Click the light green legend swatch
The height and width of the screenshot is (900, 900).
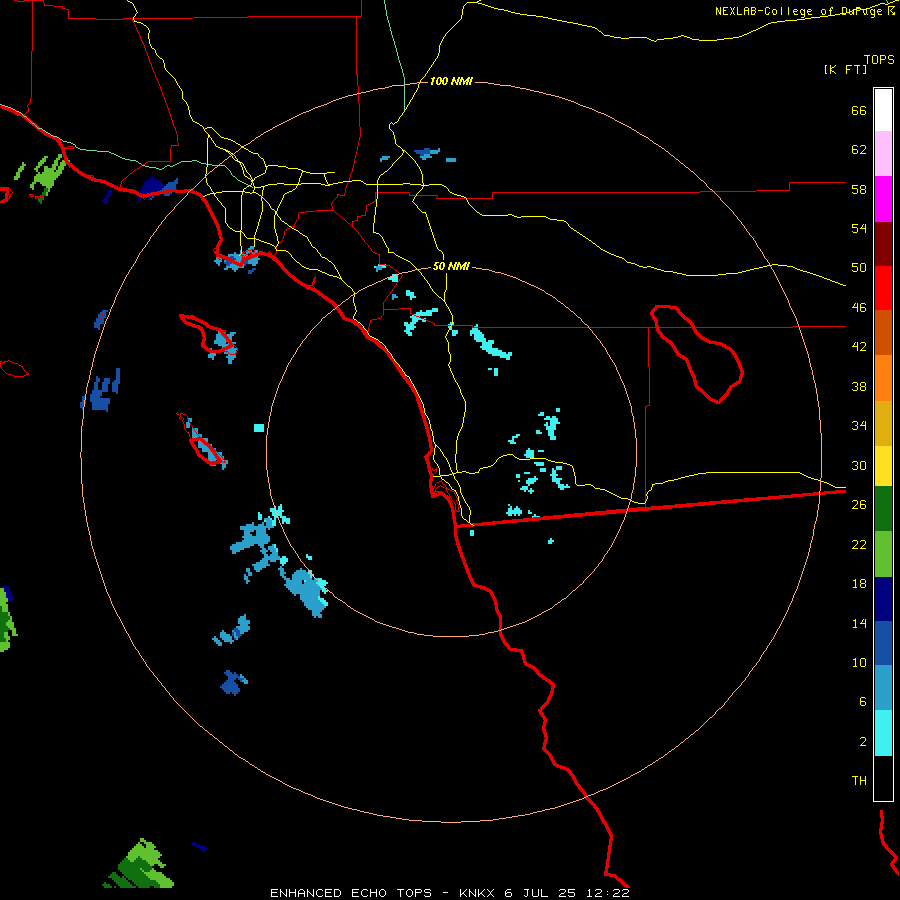(x=883, y=554)
